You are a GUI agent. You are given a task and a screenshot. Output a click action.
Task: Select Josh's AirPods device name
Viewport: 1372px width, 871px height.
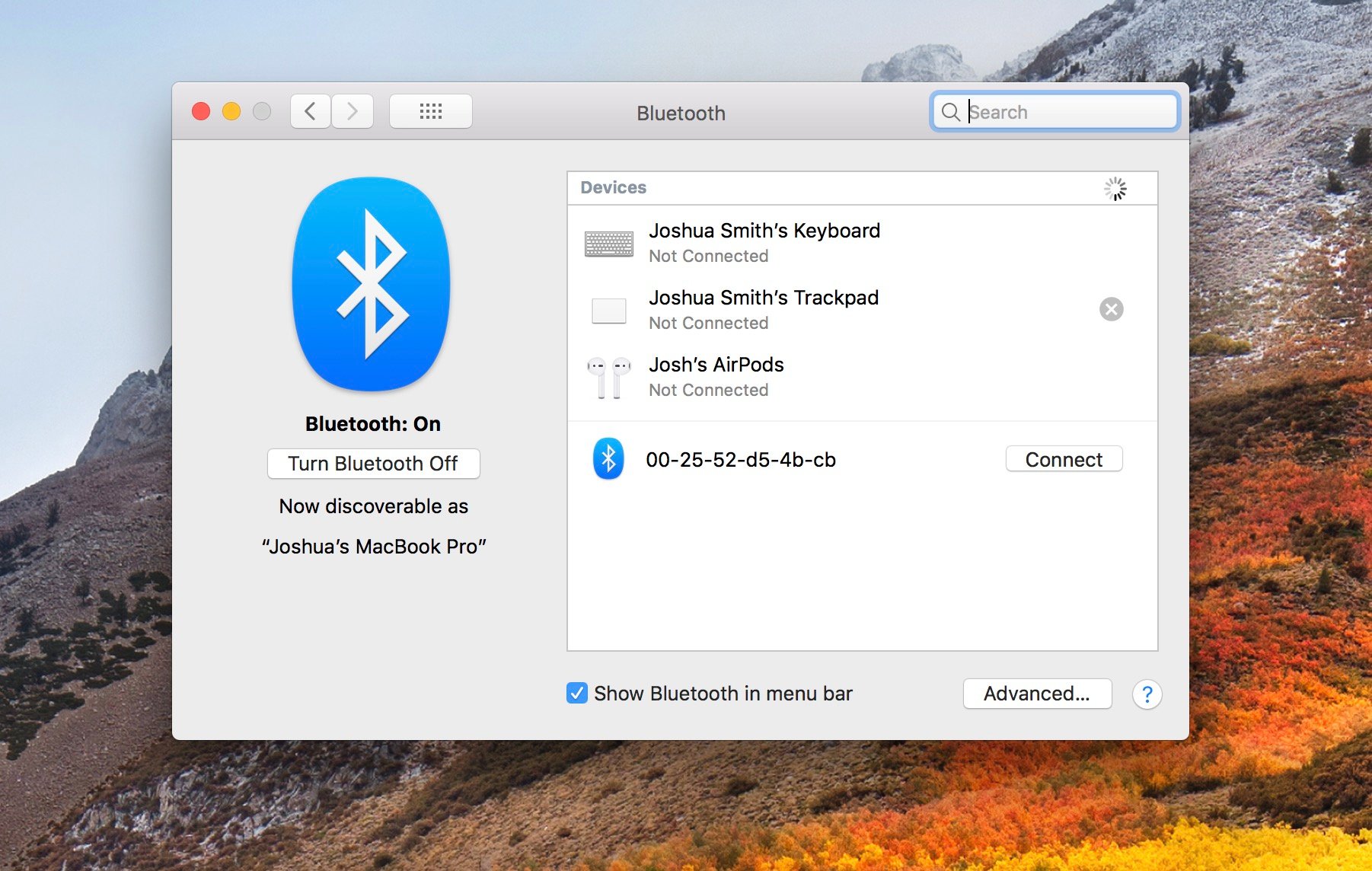[x=716, y=365]
